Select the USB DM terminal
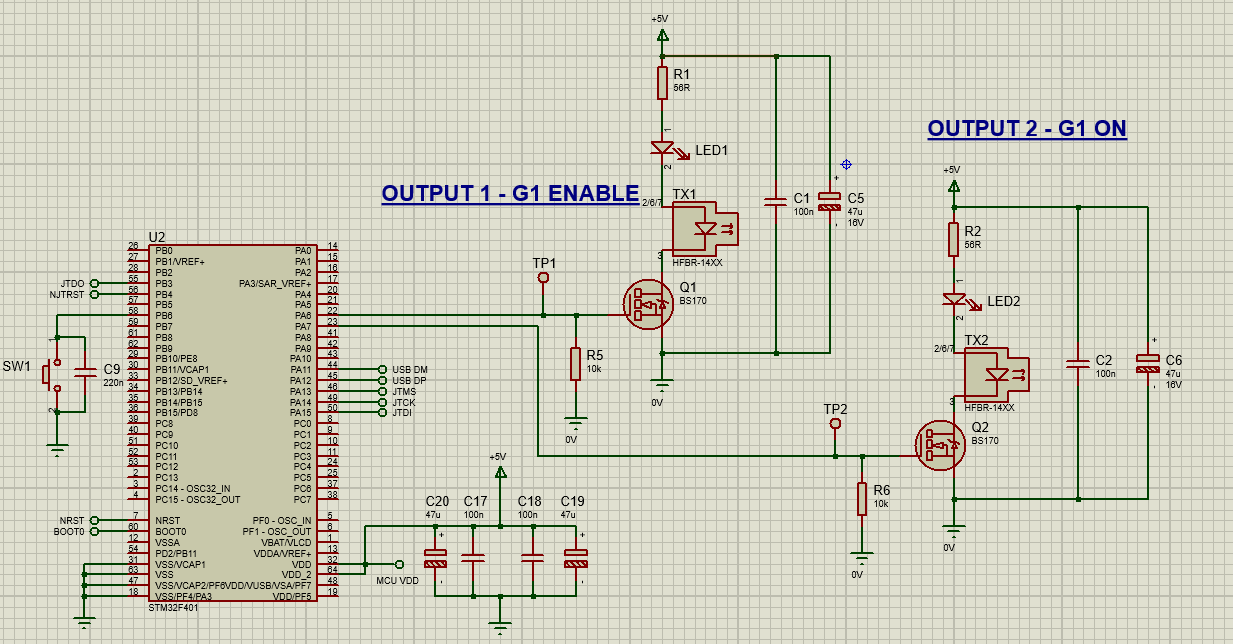The image size is (1233, 644). (382, 370)
